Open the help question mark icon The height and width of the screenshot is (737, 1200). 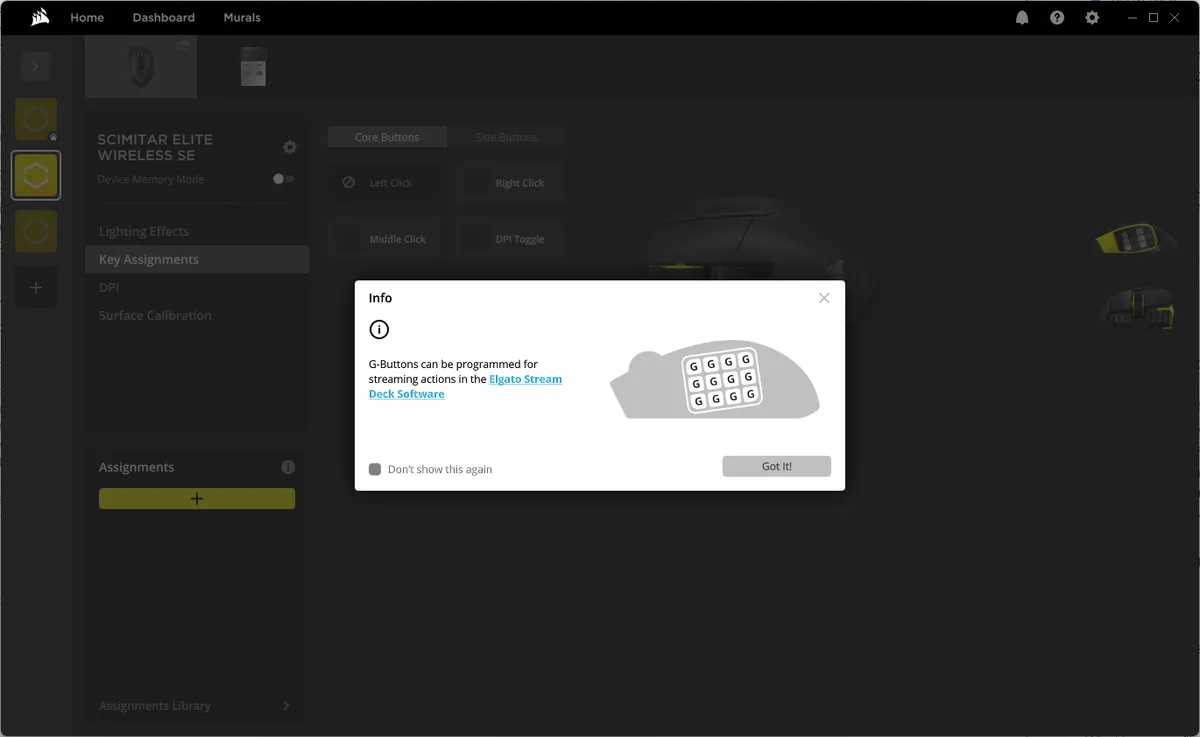(x=1057, y=18)
